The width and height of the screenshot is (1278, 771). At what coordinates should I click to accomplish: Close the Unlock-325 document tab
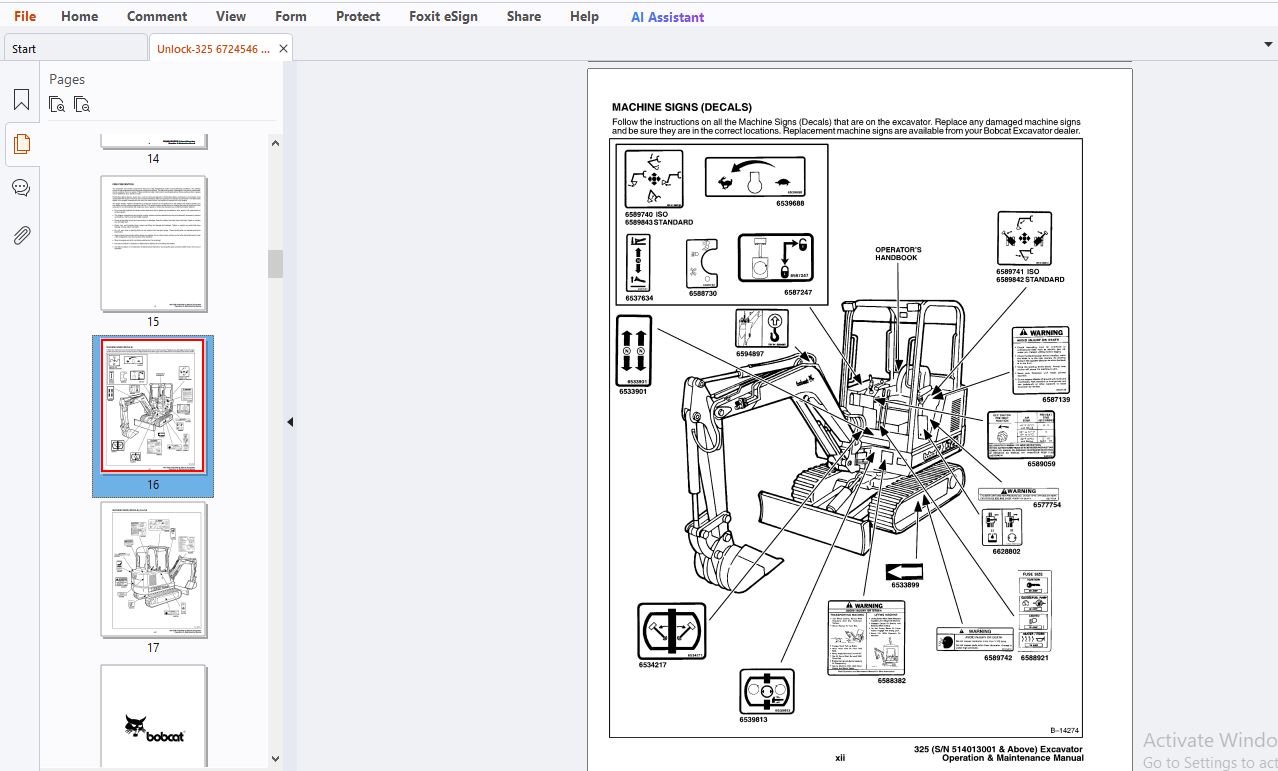pyautogui.click(x=283, y=48)
